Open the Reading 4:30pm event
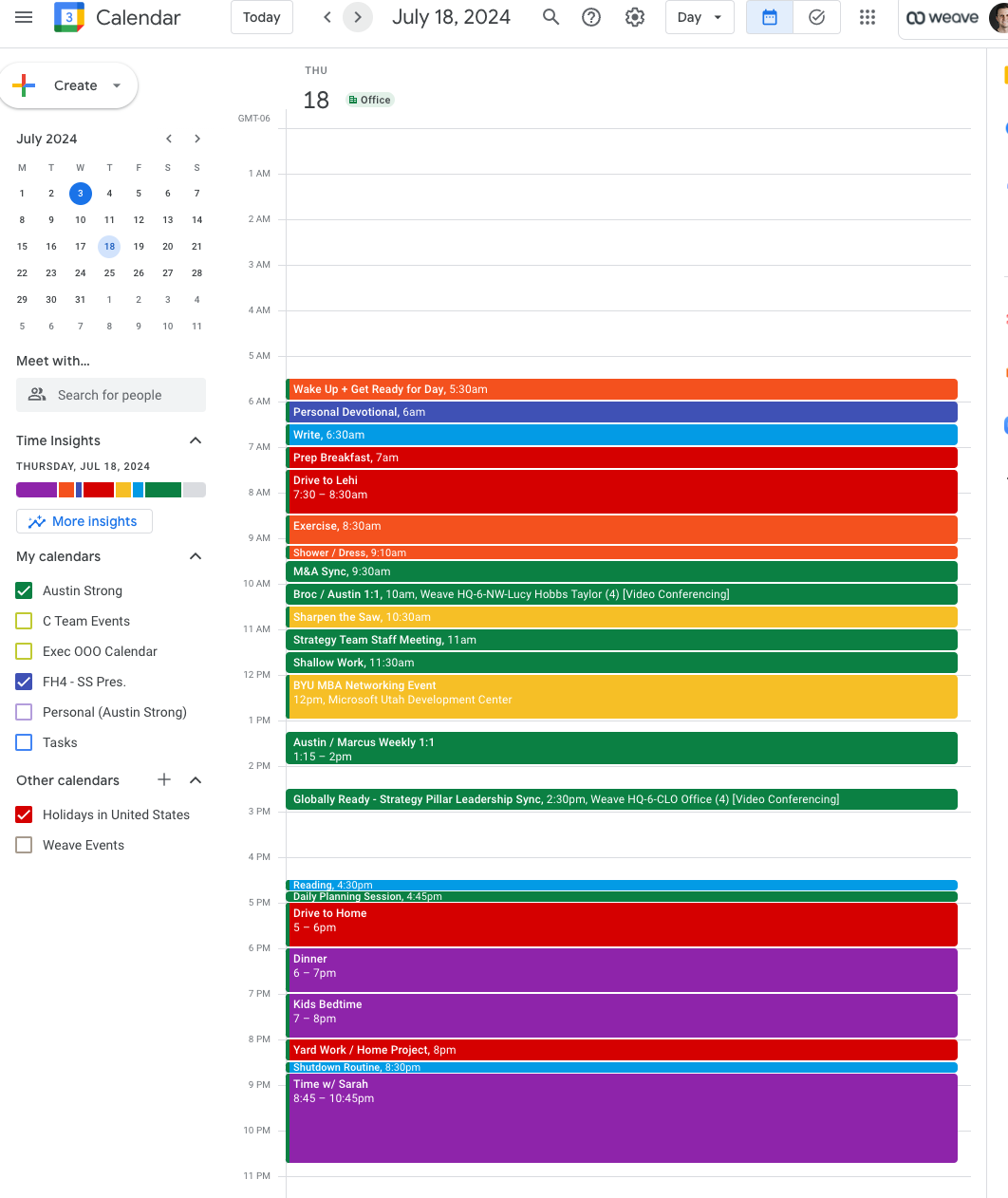This screenshot has width=1008, height=1198. tap(622, 885)
